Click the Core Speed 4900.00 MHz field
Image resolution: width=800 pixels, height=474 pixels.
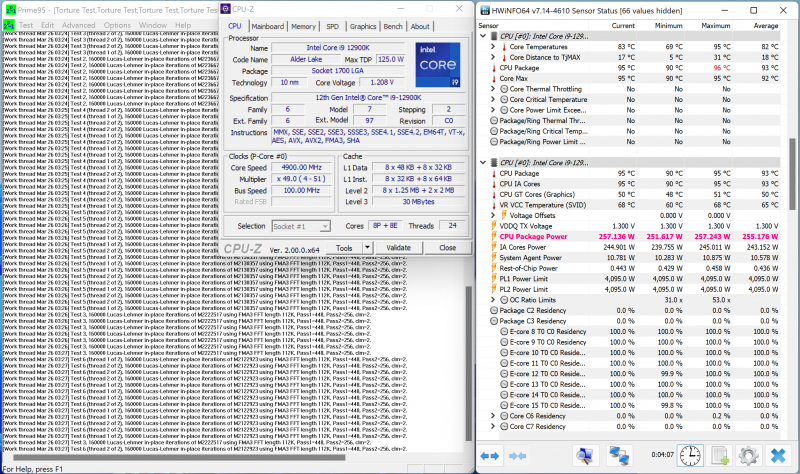point(301,167)
